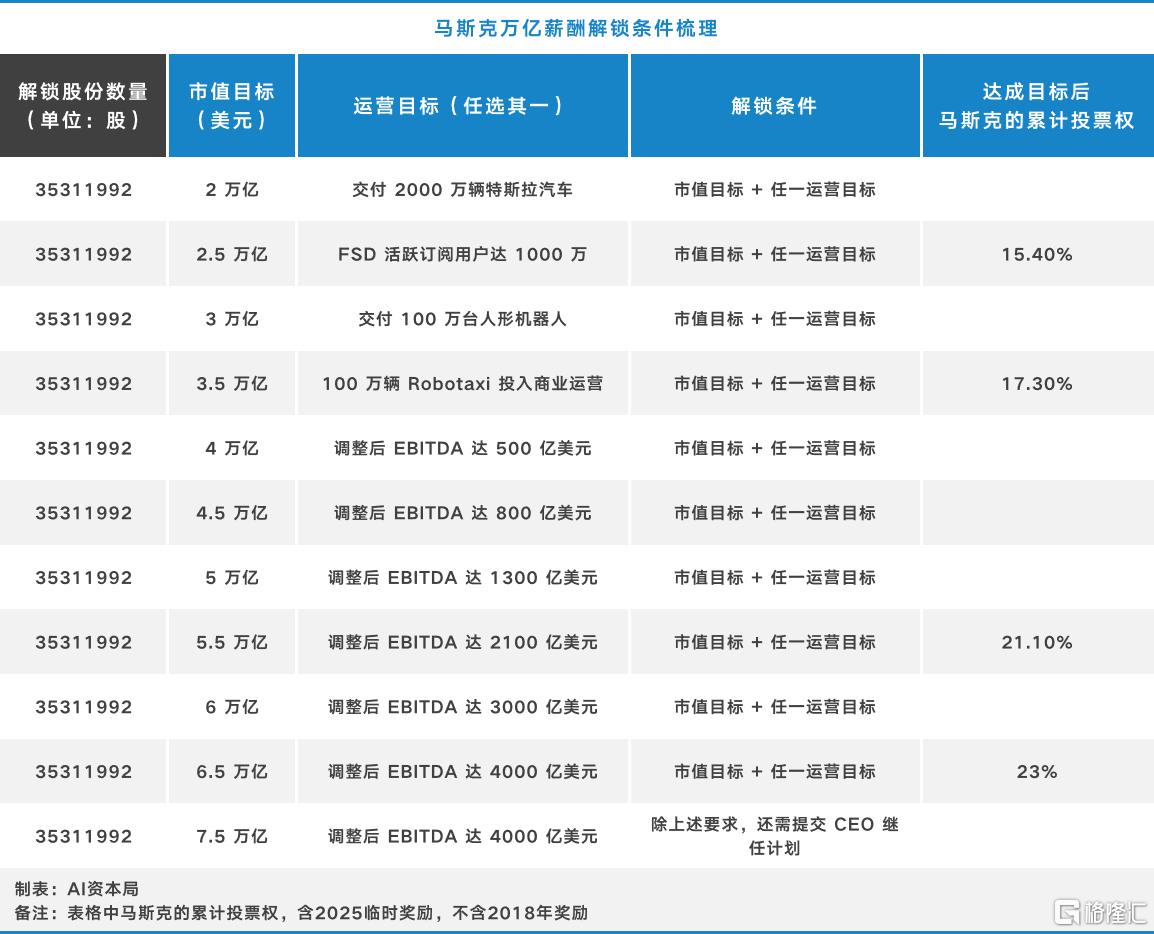The width and height of the screenshot is (1154, 934).
Task: Select the 调整后 EBITDA 达 500 亿美元 cell
Action: [x=463, y=448]
